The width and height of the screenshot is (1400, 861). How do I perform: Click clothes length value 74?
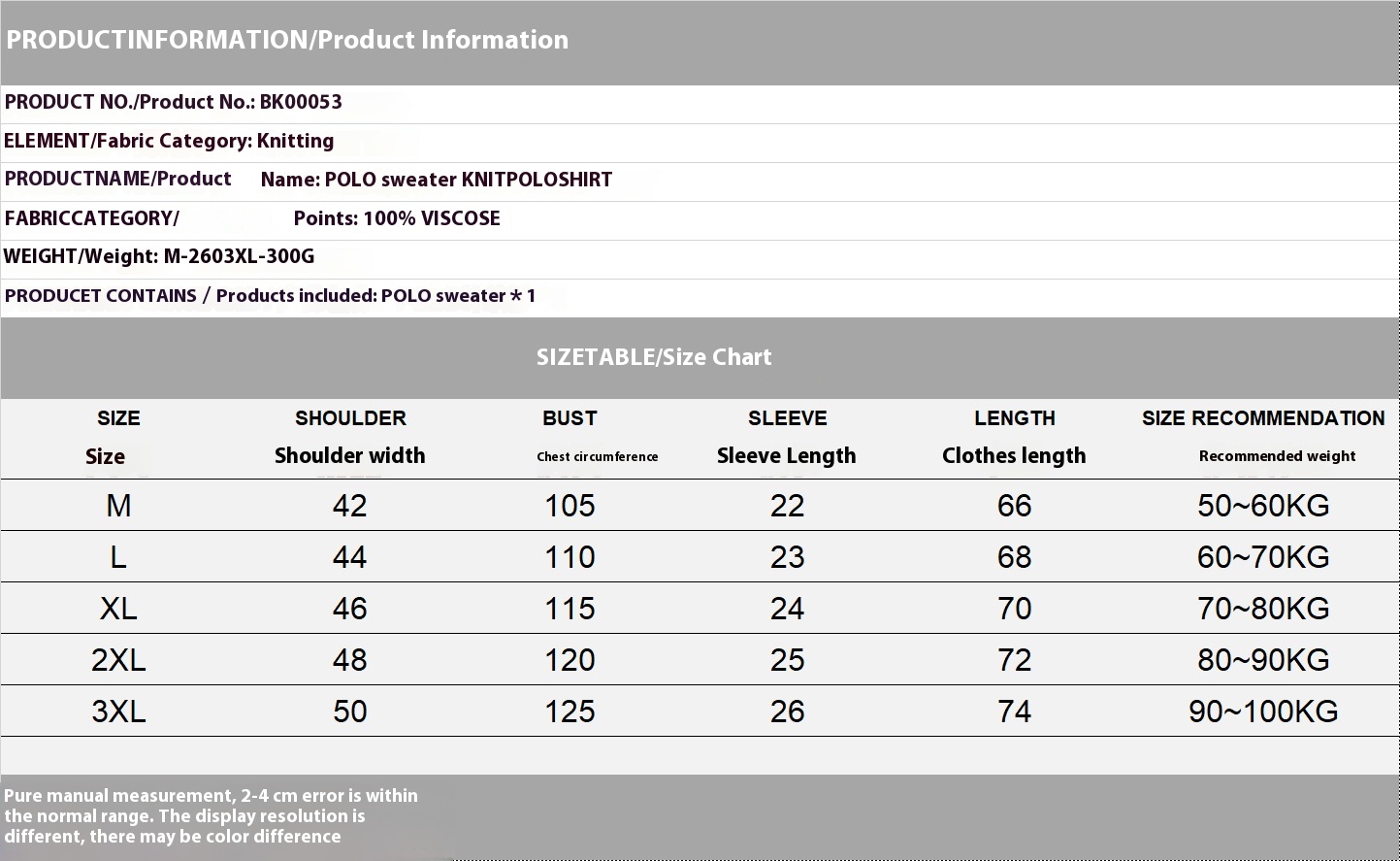pyautogui.click(x=1014, y=712)
